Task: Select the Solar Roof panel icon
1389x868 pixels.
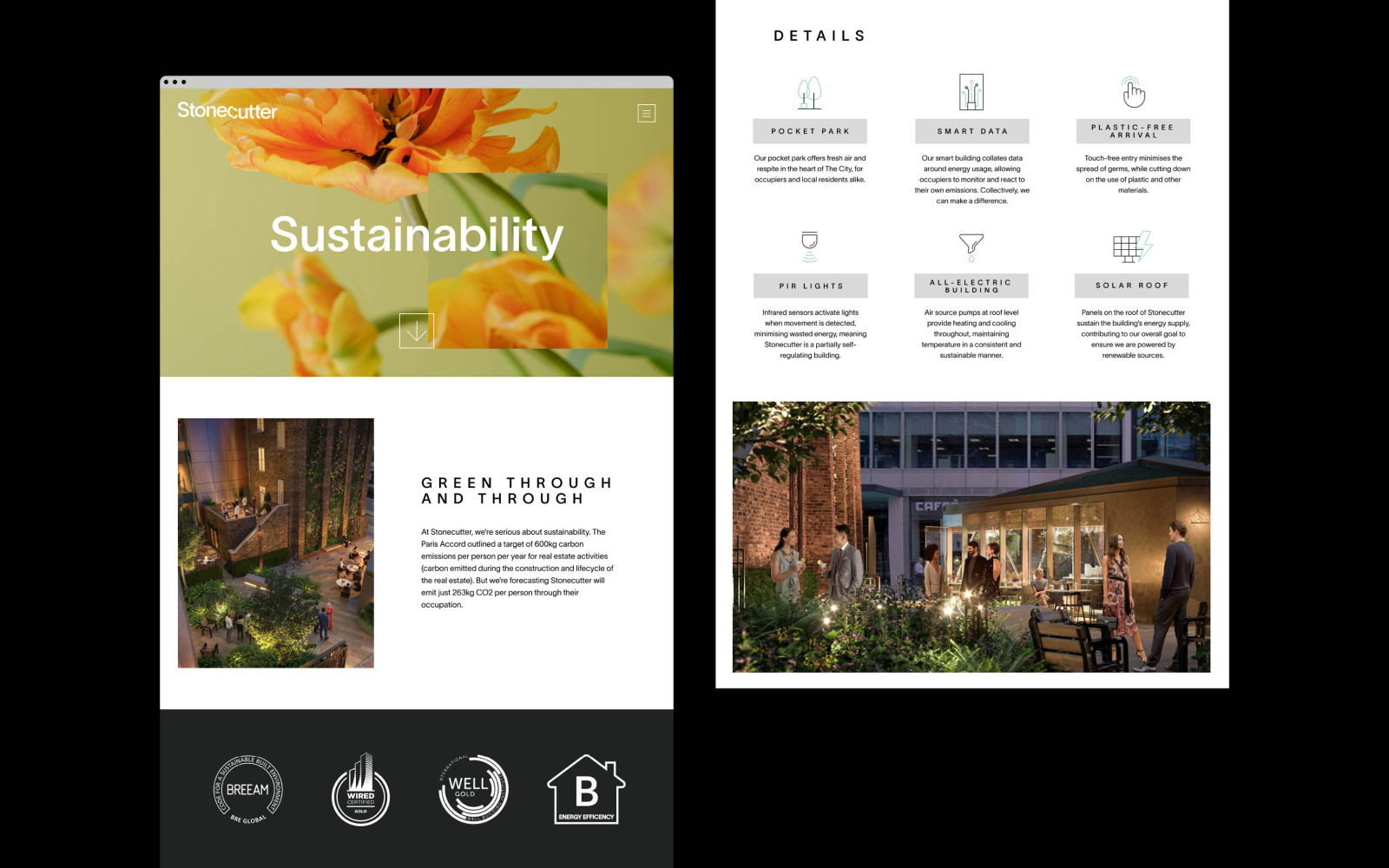Action: click(1132, 247)
